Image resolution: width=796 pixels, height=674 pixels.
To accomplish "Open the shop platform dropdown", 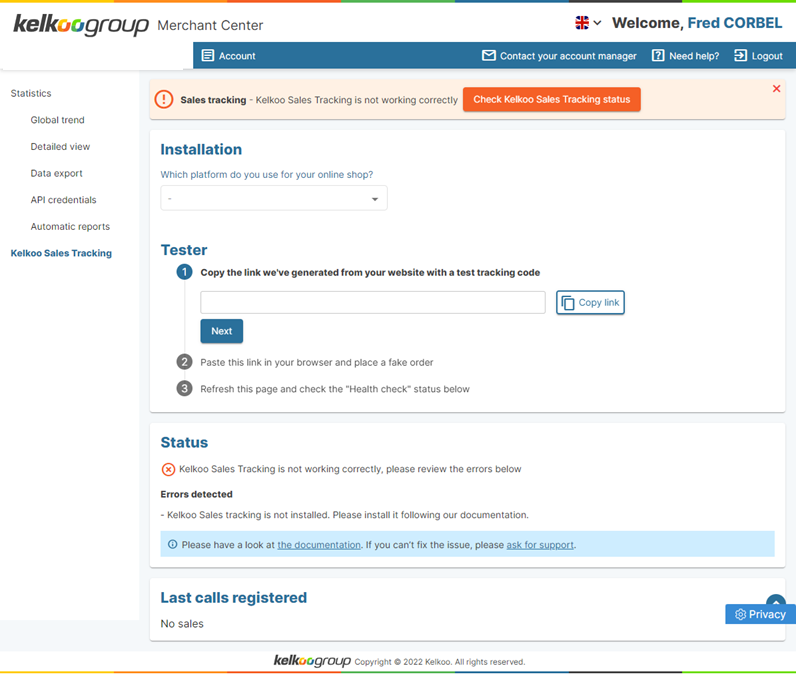I will 274,198.
